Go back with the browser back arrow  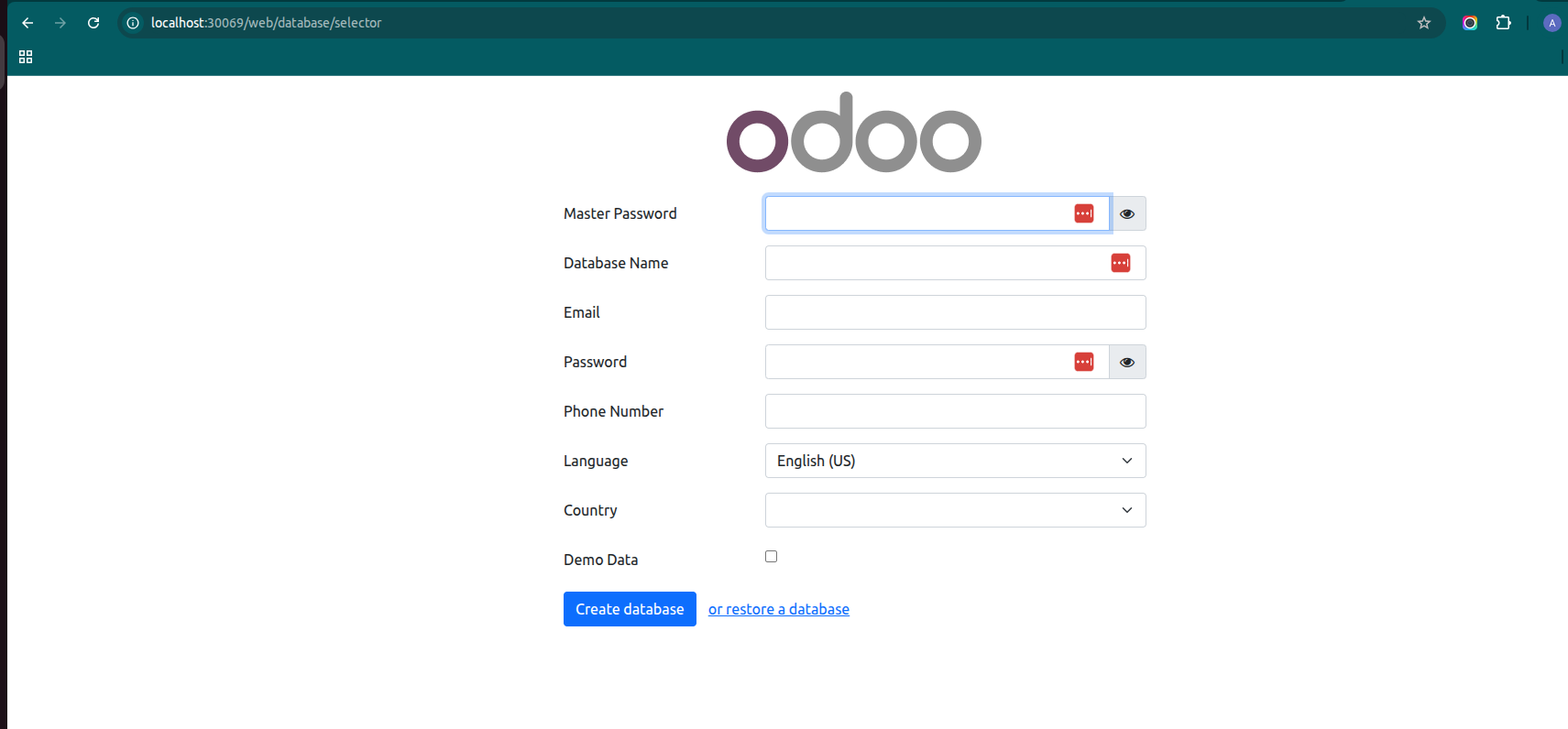click(27, 23)
